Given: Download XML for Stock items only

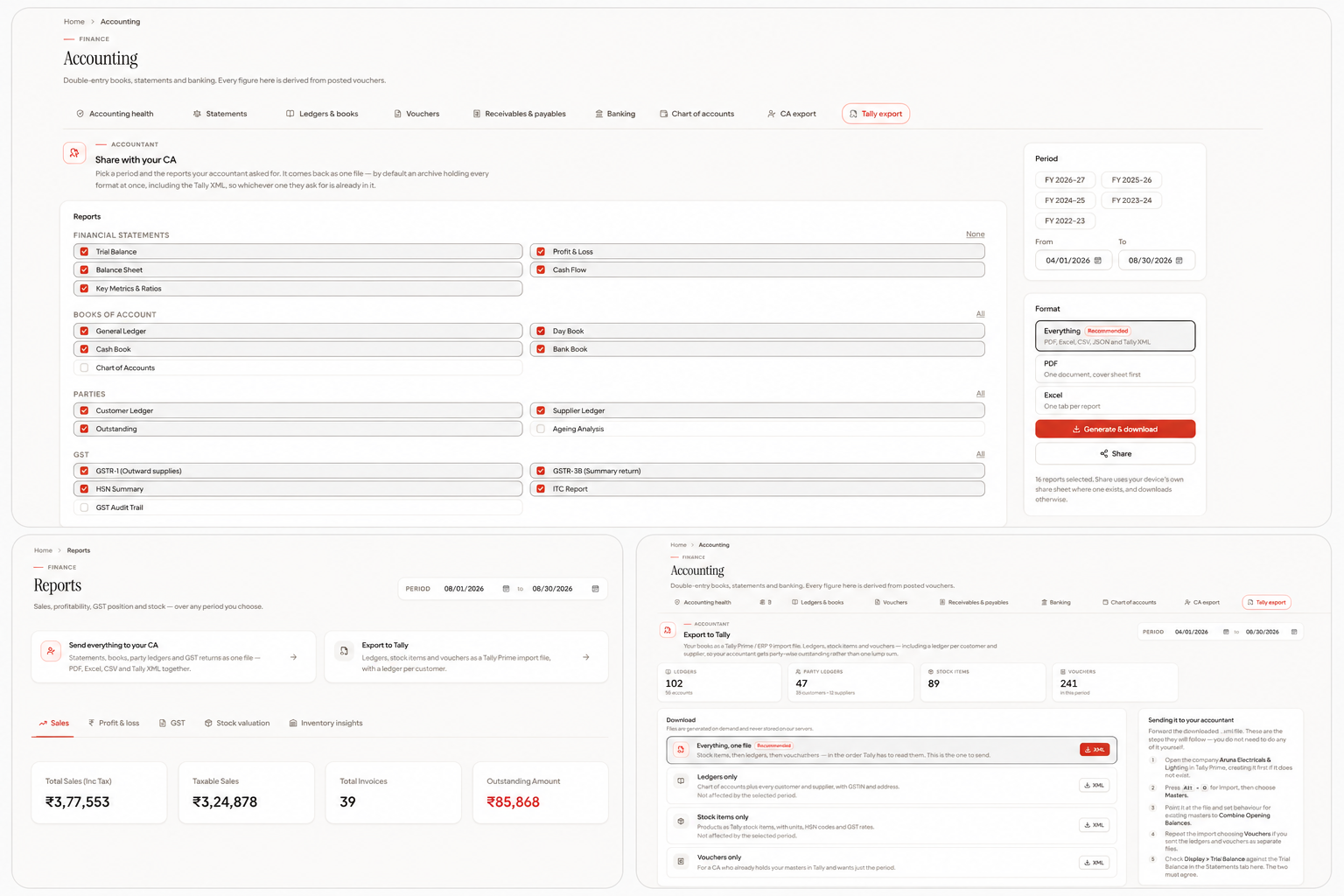Looking at the screenshot, I should (1094, 825).
